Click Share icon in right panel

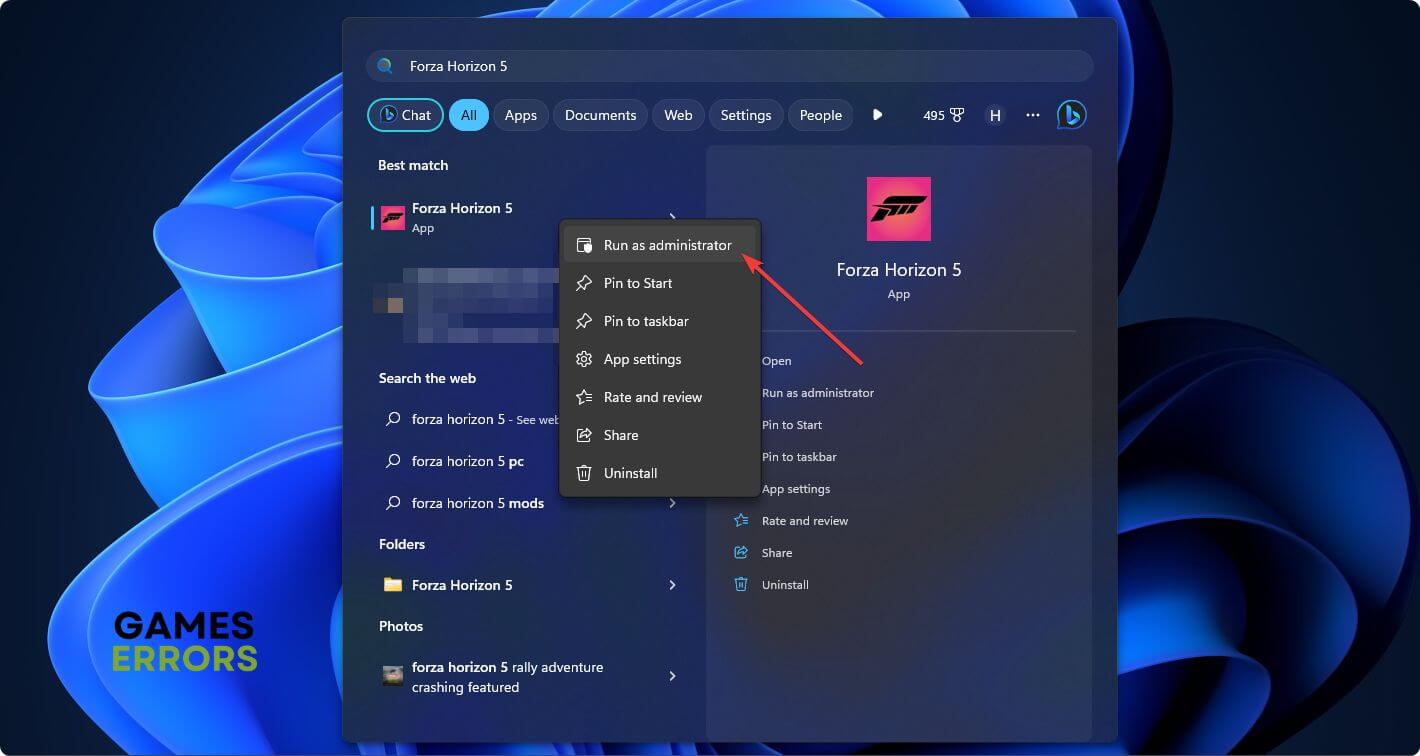pos(741,552)
